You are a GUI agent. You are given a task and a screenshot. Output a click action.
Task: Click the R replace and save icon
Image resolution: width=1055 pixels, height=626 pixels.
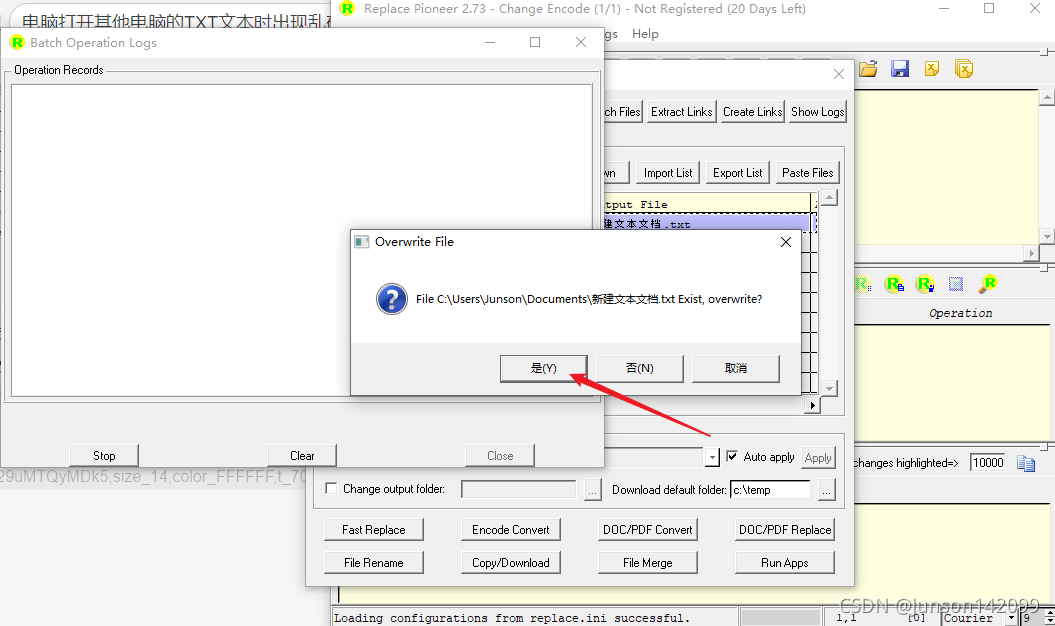click(925, 284)
